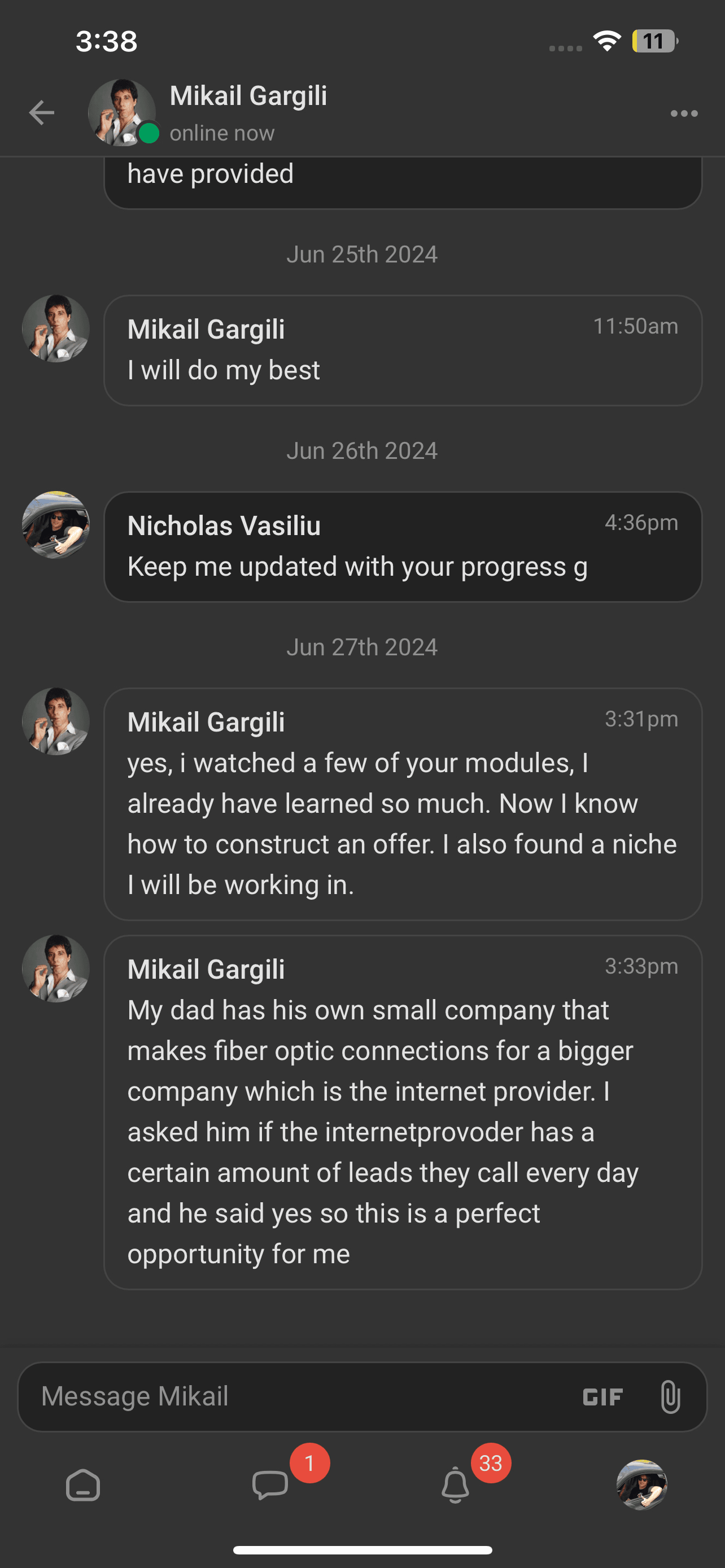Open your profile avatar tab
The height and width of the screenshot is (1568, 725).
tap(641, 1485)
